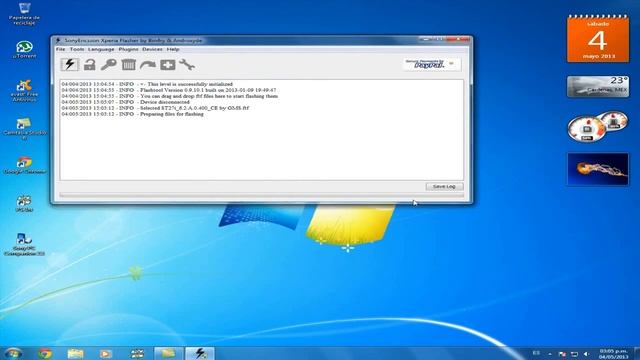Screen dimensions: 640x360
Task: Click the wrench icon in toolbar
Action: [x=187, y=64]
